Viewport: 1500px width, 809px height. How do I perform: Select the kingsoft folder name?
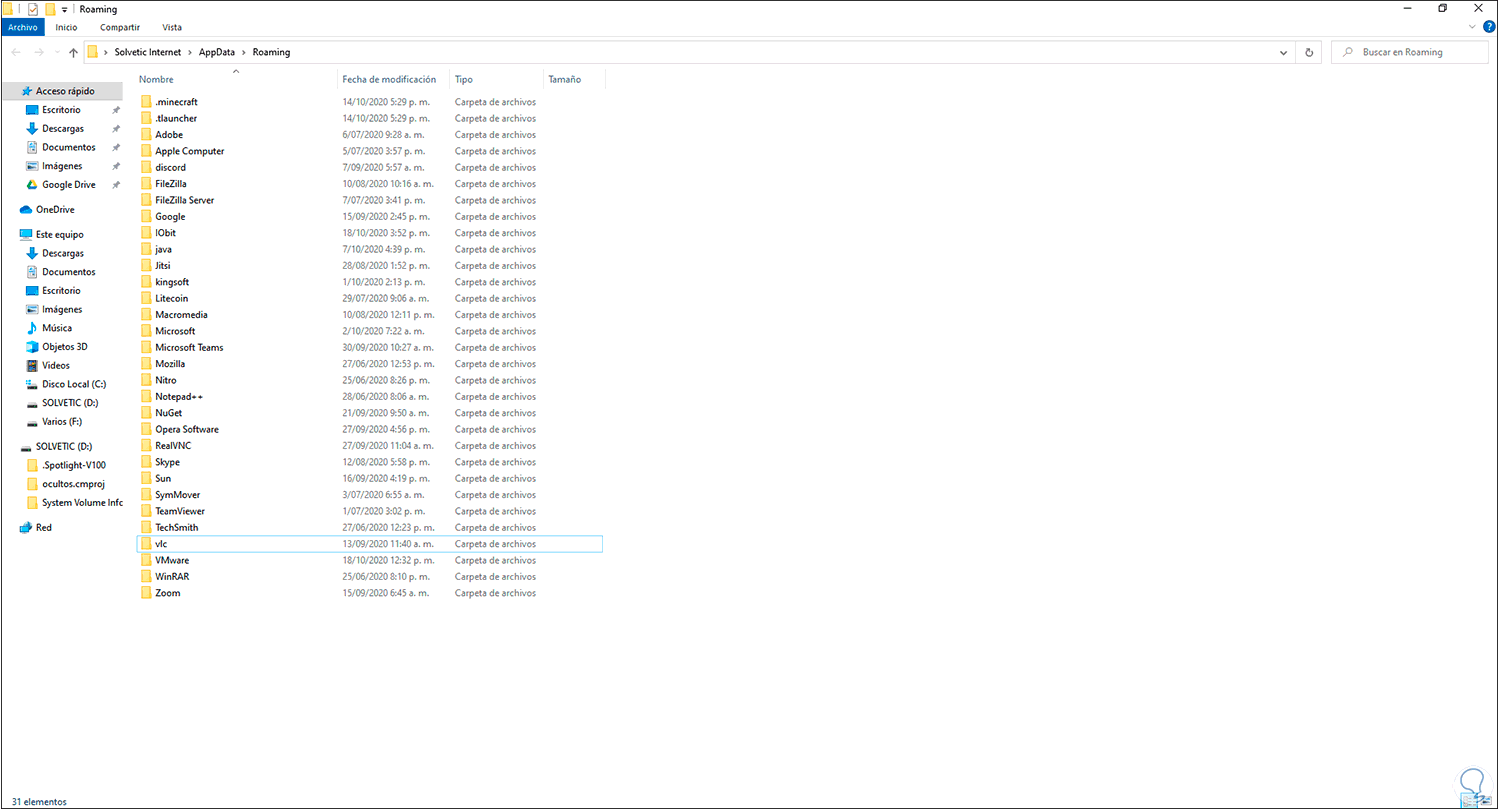(172, 282)
